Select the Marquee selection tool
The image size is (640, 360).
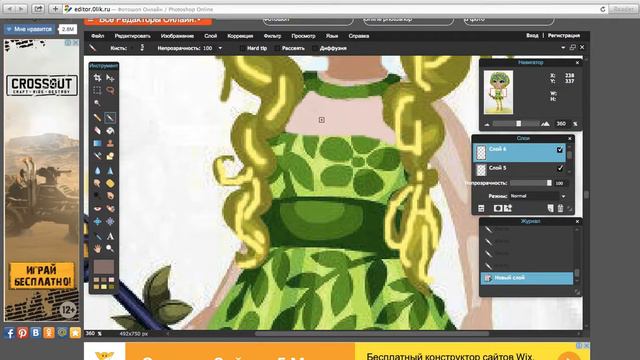(97, 90)
